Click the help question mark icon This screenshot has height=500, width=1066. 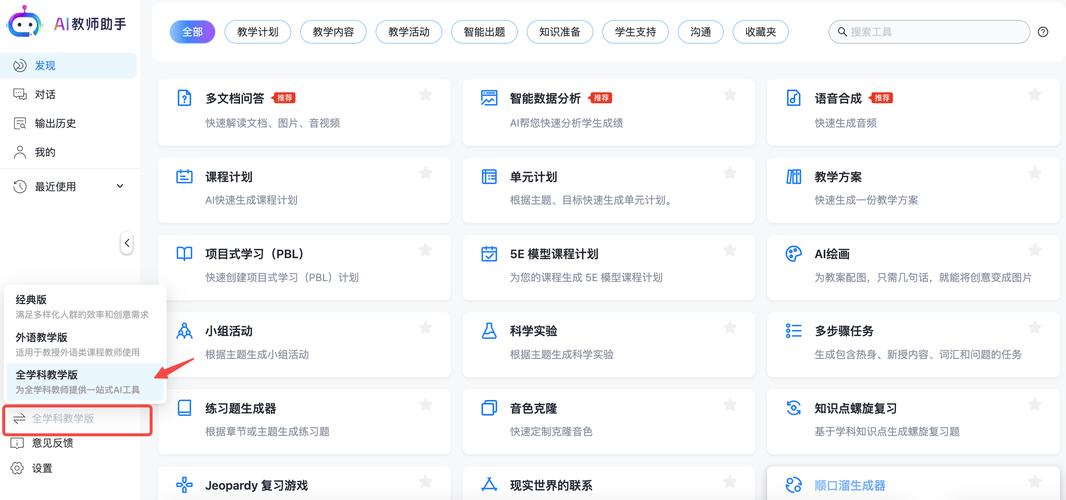pos(1043,31)
